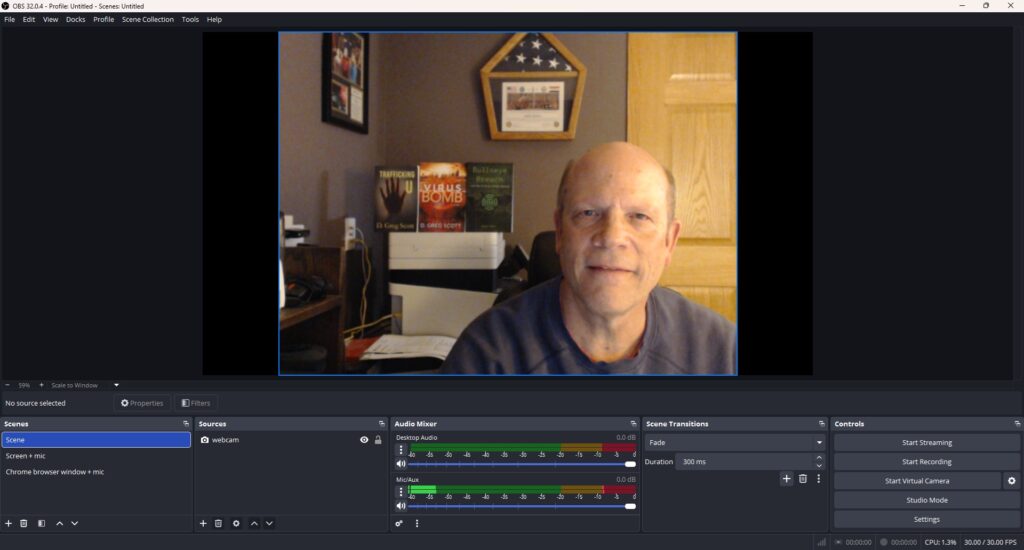Open the Fade transition dropdown

coord(734,442)
